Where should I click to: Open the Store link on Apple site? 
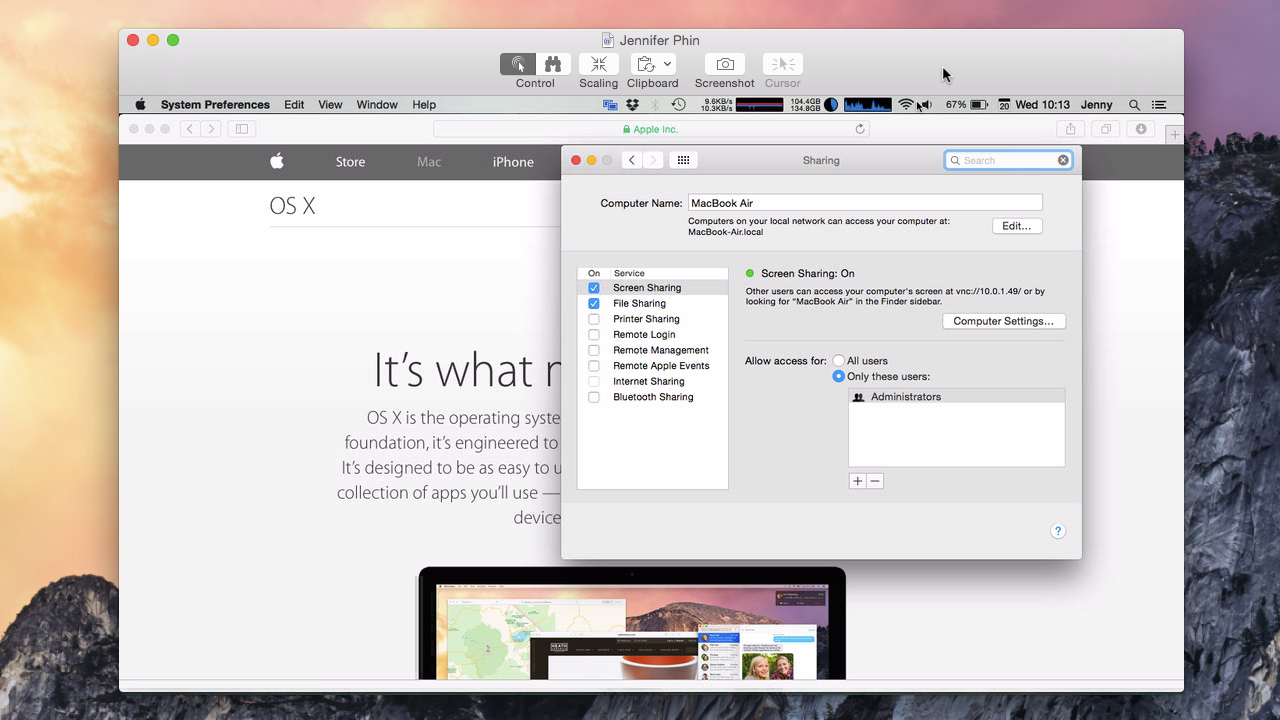(x=350, y=162)
